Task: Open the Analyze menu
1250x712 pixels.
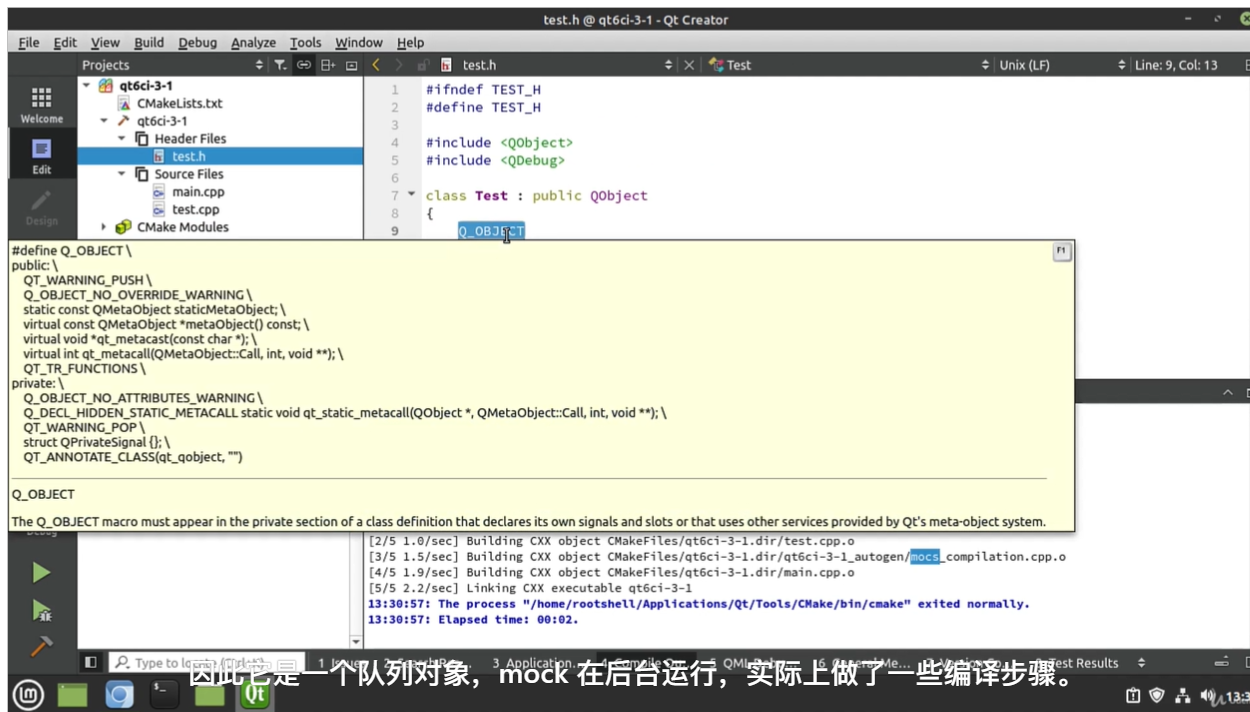Action: coord(253,43)
